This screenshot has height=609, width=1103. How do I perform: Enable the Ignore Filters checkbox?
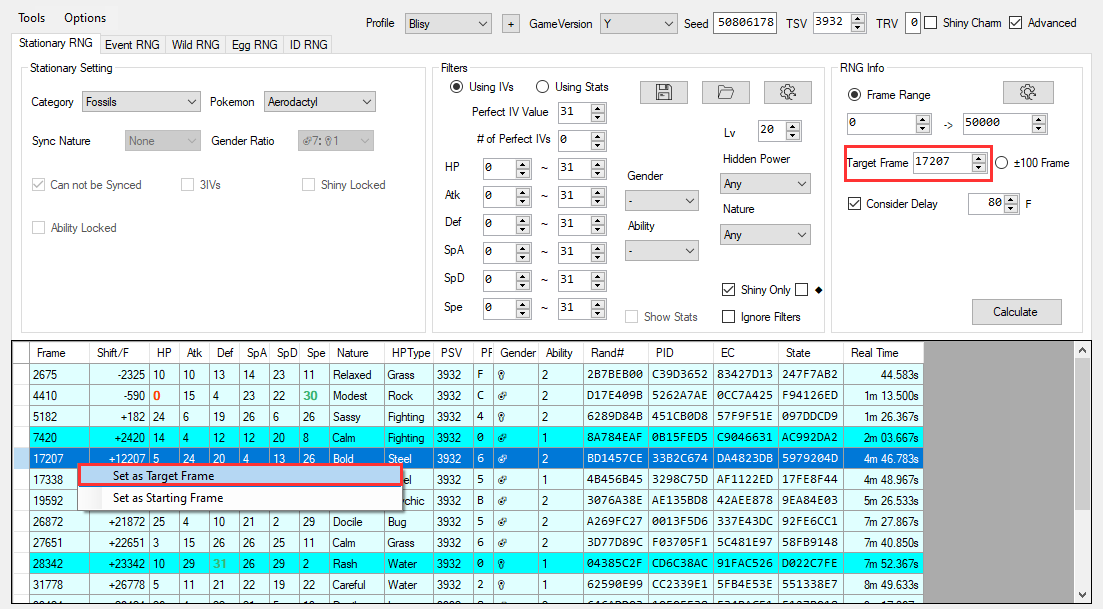click(x=729, y=317)
